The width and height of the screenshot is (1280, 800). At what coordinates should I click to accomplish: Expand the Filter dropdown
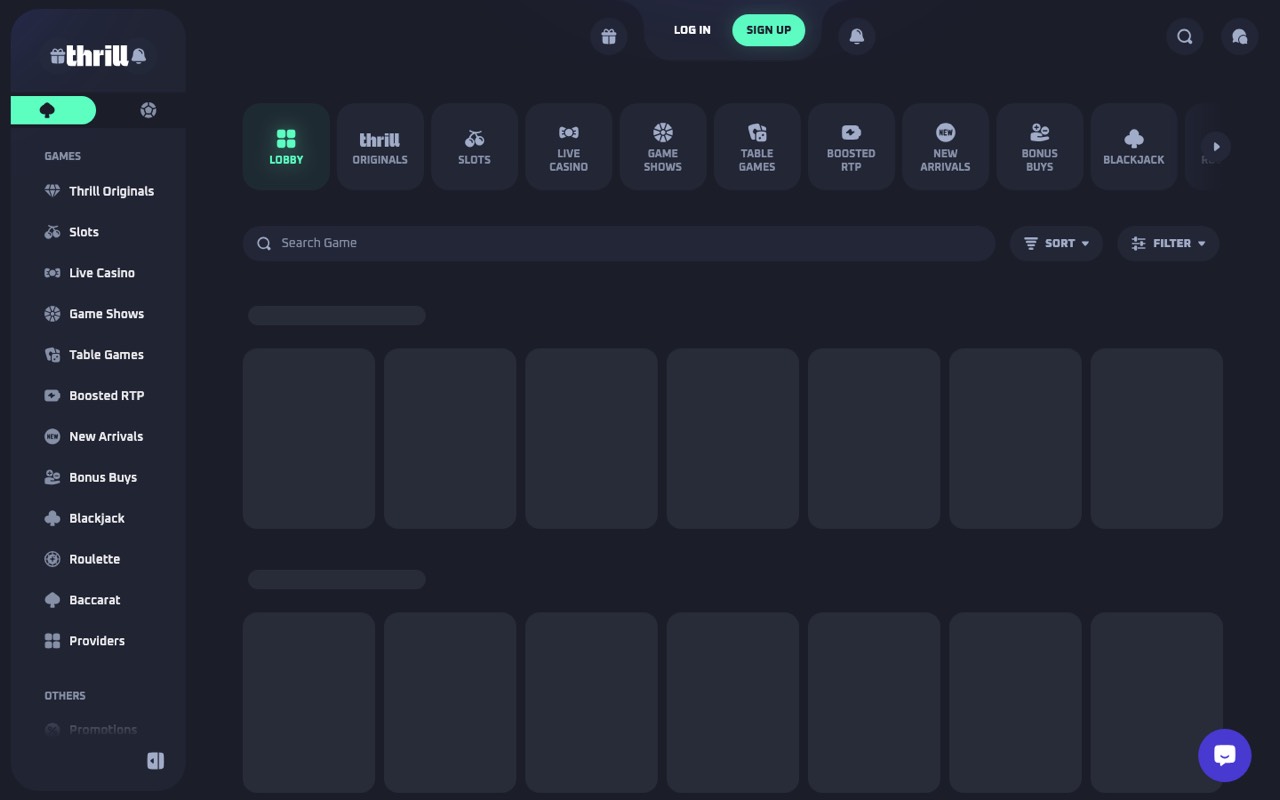[1168, 243]
